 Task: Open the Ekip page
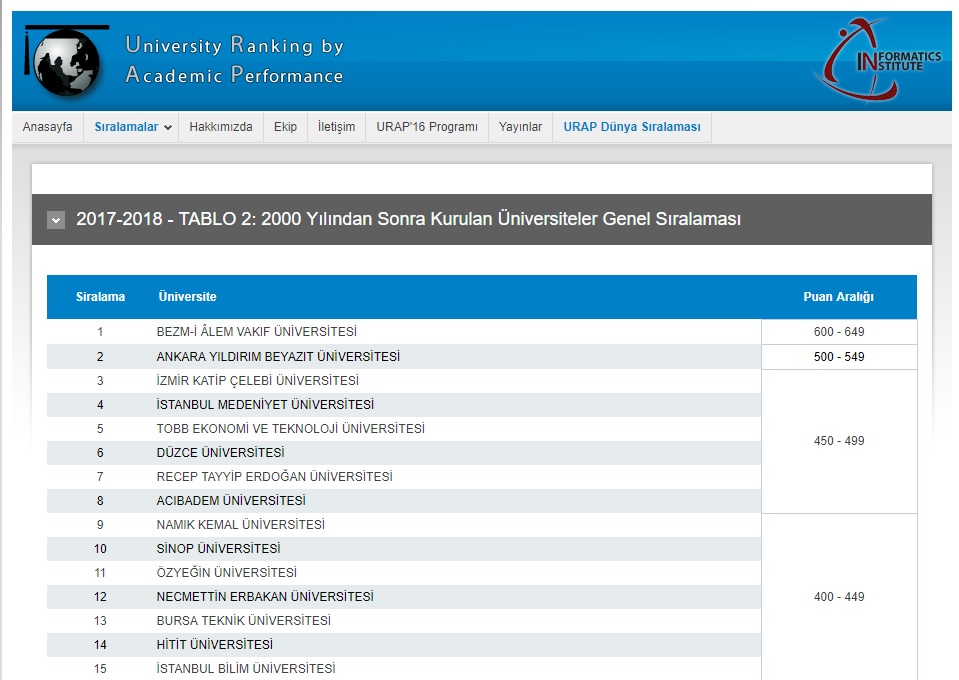coord(285,127)
